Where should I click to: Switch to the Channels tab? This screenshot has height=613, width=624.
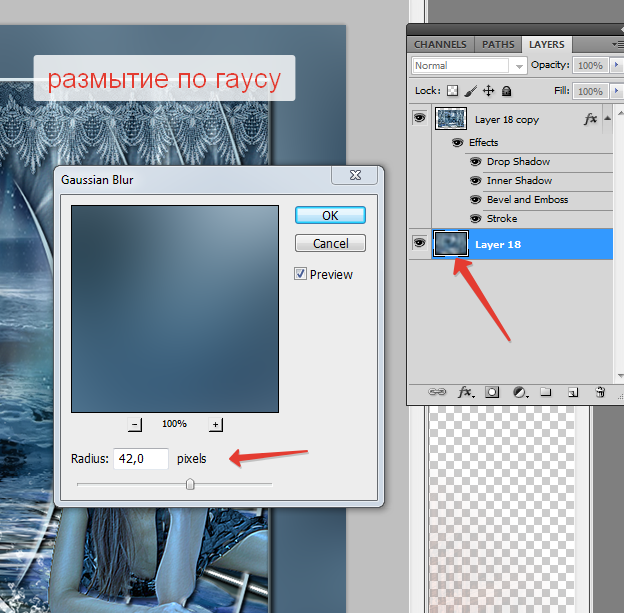pyautogui.click(x=440, y=45)
